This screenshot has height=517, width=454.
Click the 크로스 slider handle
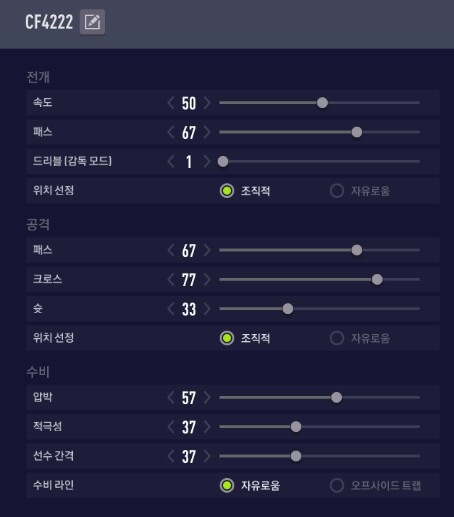[377, 279]
